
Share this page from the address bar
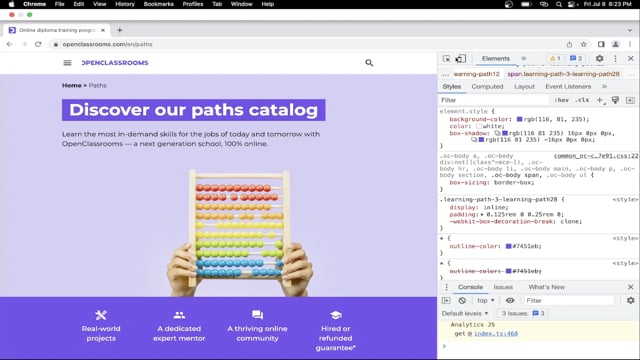point(569,44)
